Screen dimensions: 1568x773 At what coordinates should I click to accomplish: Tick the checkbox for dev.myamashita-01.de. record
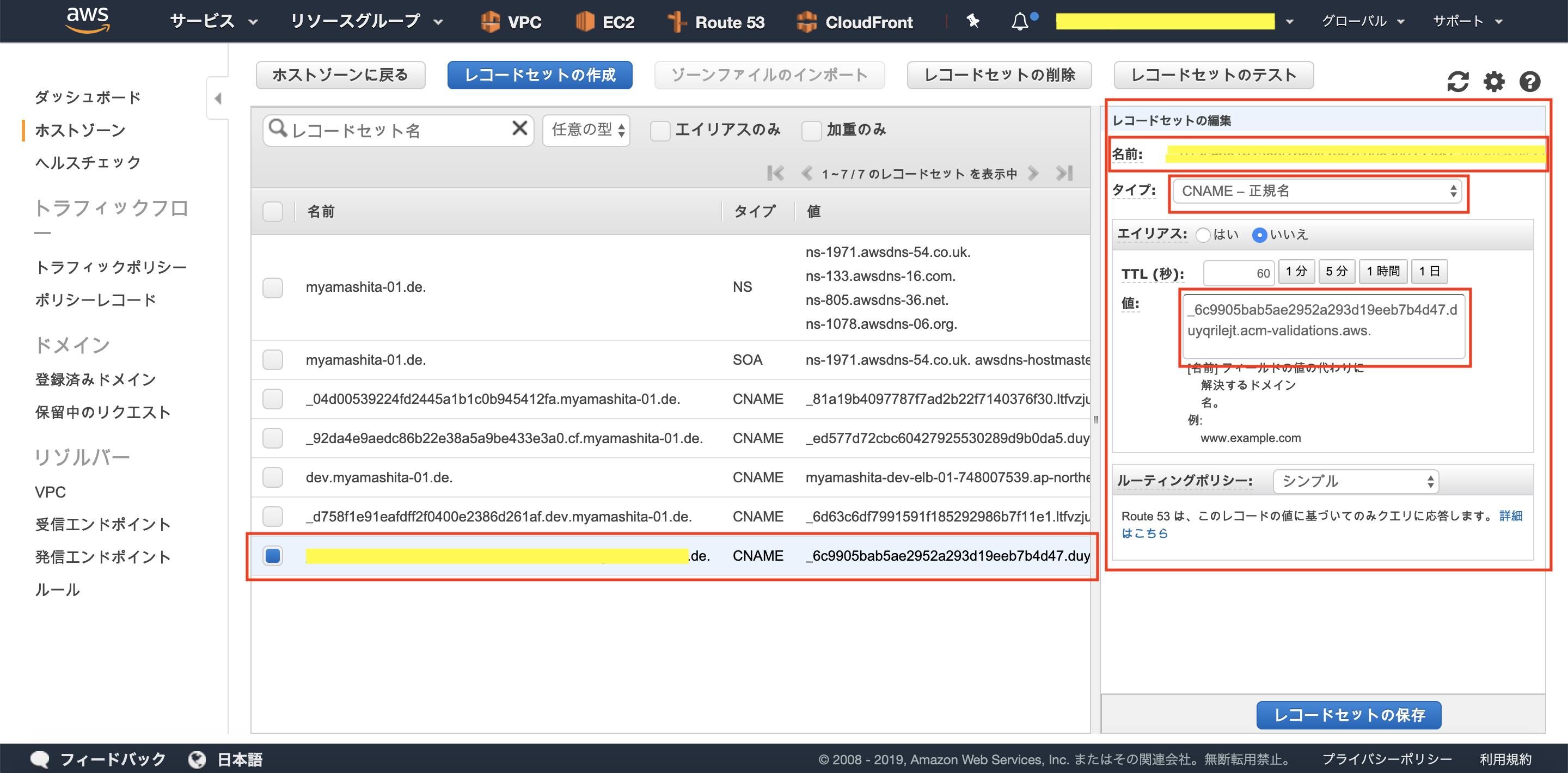(x=273, y=477)
